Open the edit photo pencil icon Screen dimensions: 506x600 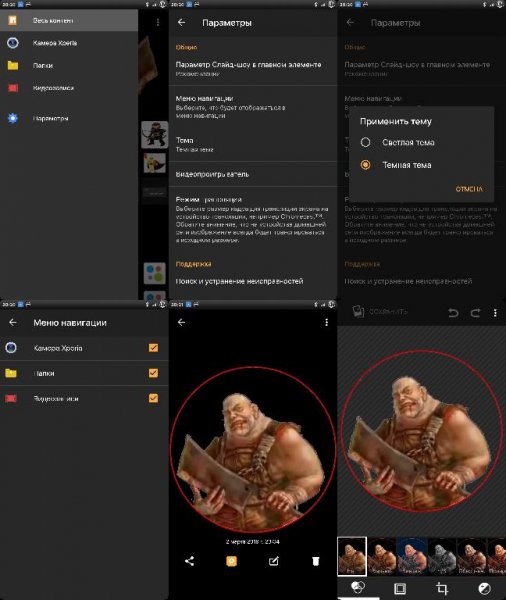click(273, 561)
